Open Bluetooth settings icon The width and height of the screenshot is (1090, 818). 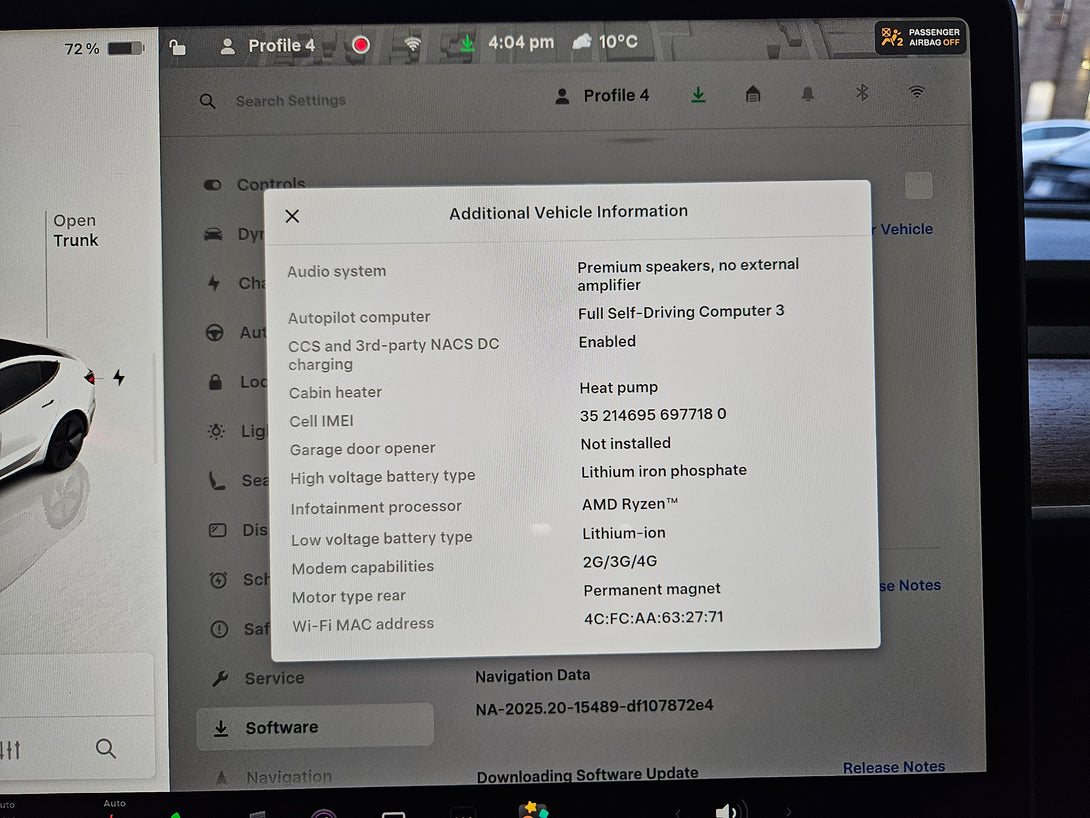coord(862,93)
